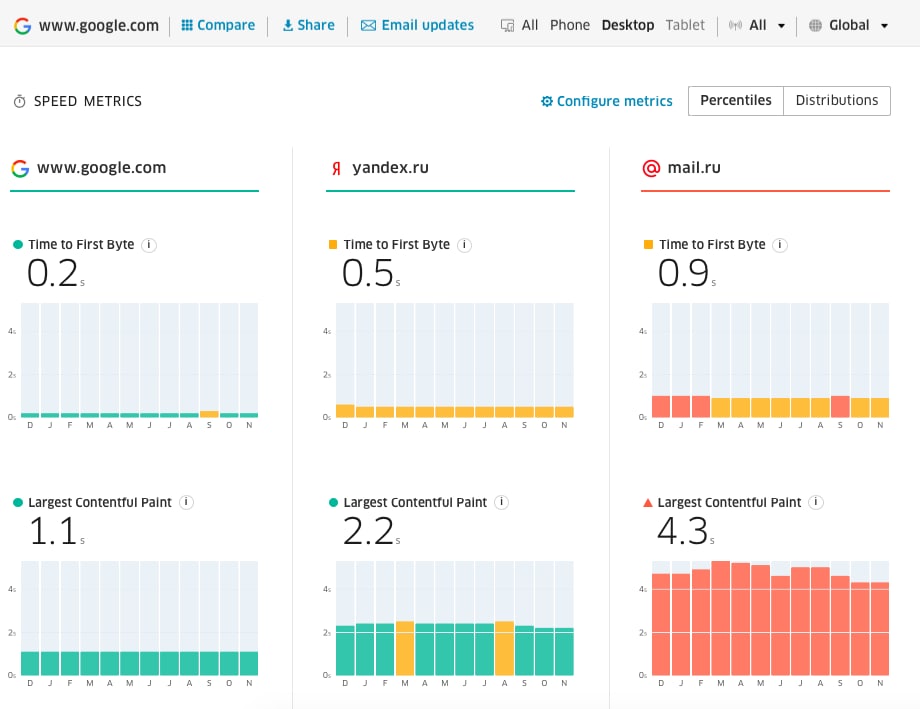The height and width of the screenshot is (709, 920).
Task: Click info icon beside mail.ru Largest Contentful Paint
Action: pyautogui.click(x=817, y=503)
